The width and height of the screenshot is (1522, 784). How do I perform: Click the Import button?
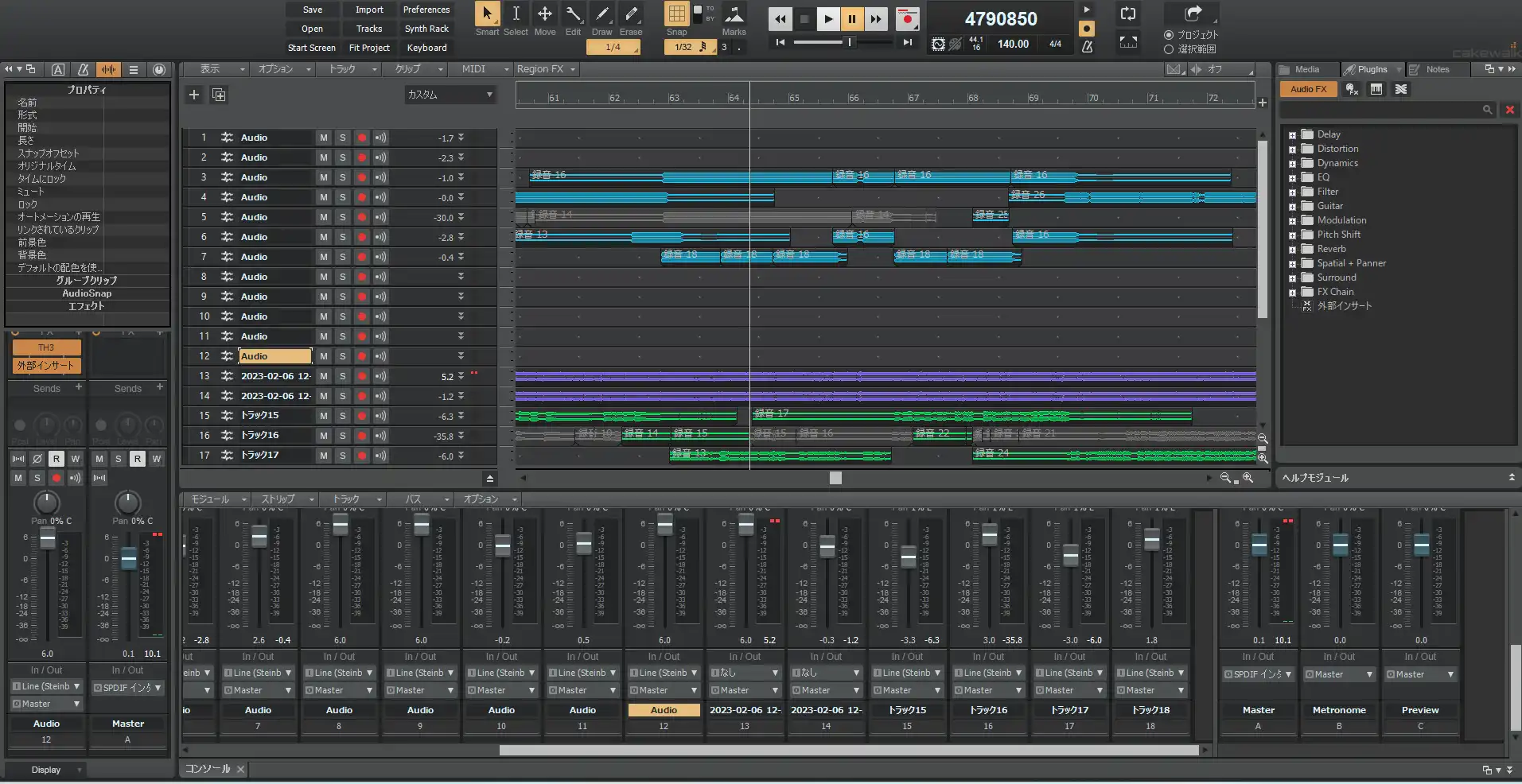pyautogui.click(x=369, y=10)
